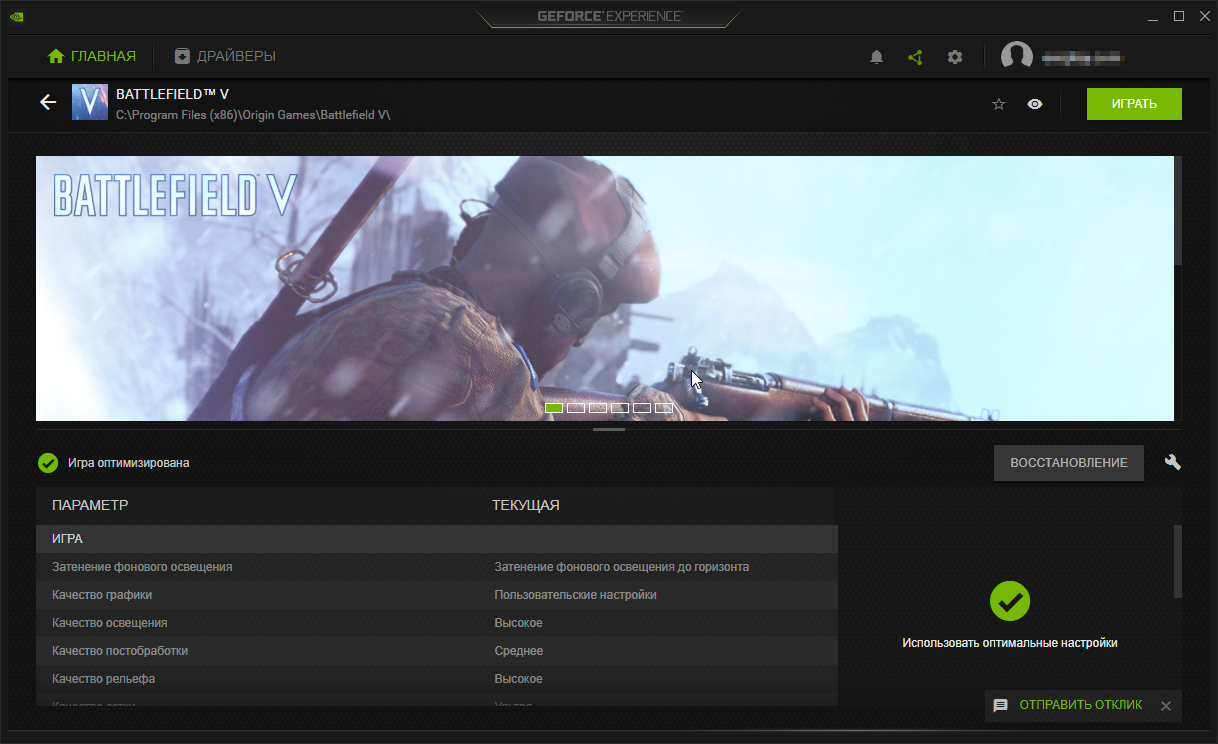Click the Battlefield V game icon

90,102
